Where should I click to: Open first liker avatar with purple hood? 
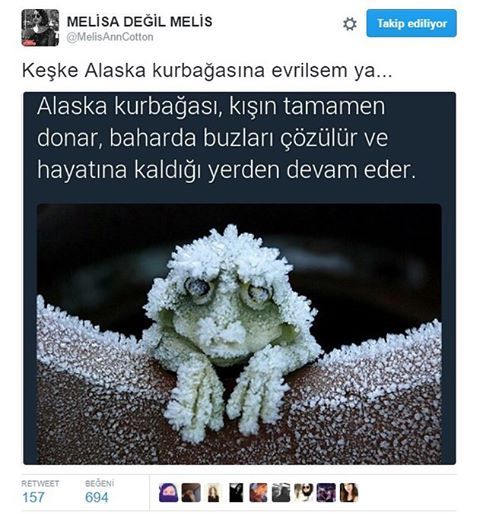coord(168,493)
